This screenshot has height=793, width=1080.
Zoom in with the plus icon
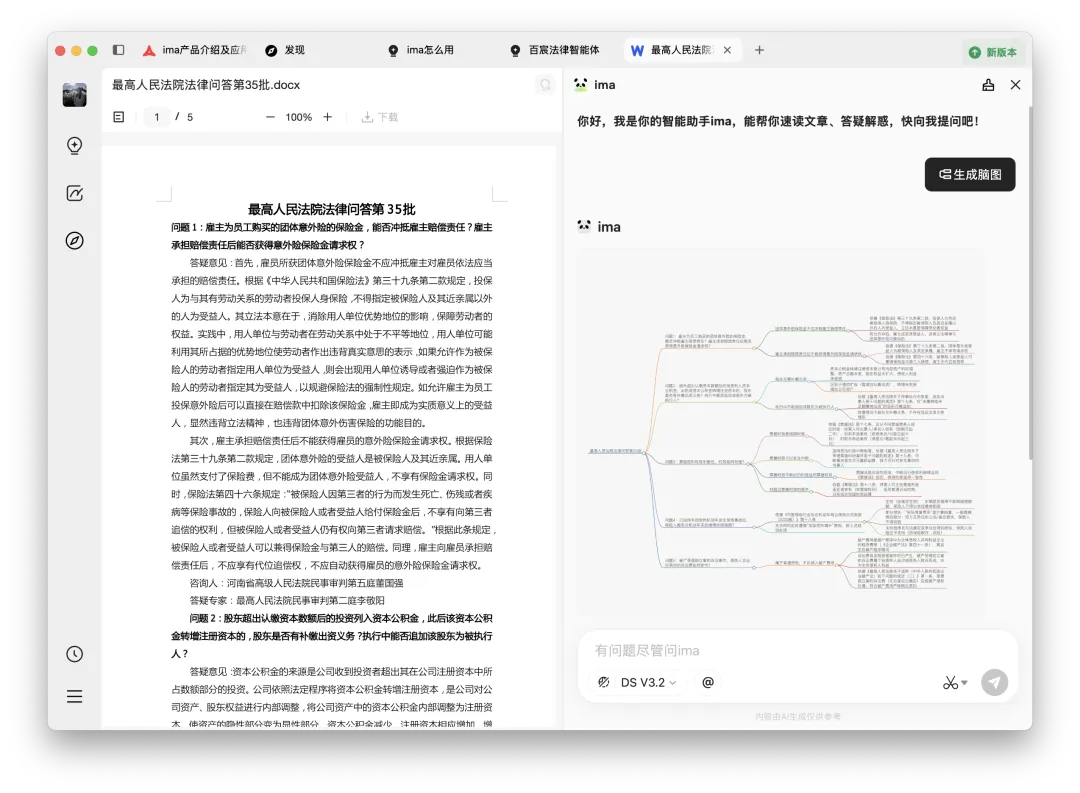point(328,117)
